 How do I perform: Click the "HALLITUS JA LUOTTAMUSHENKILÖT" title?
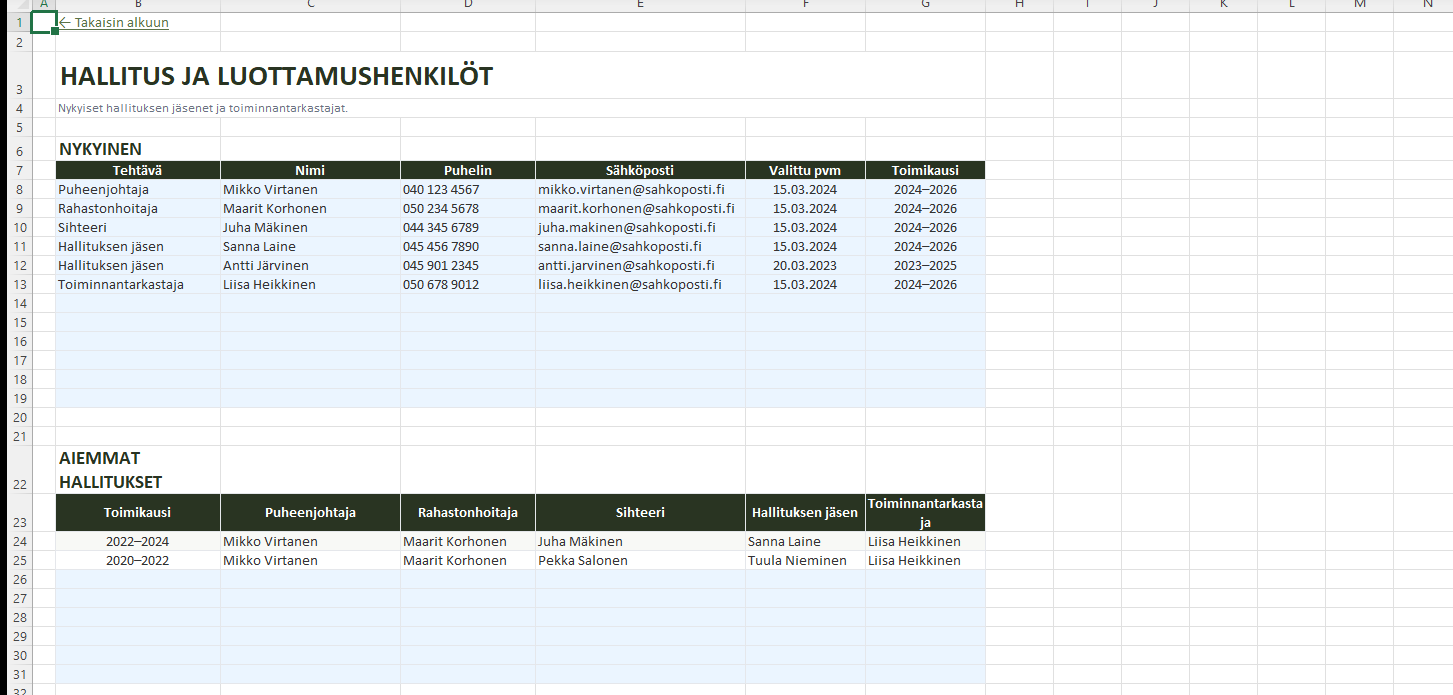[276, 76]
